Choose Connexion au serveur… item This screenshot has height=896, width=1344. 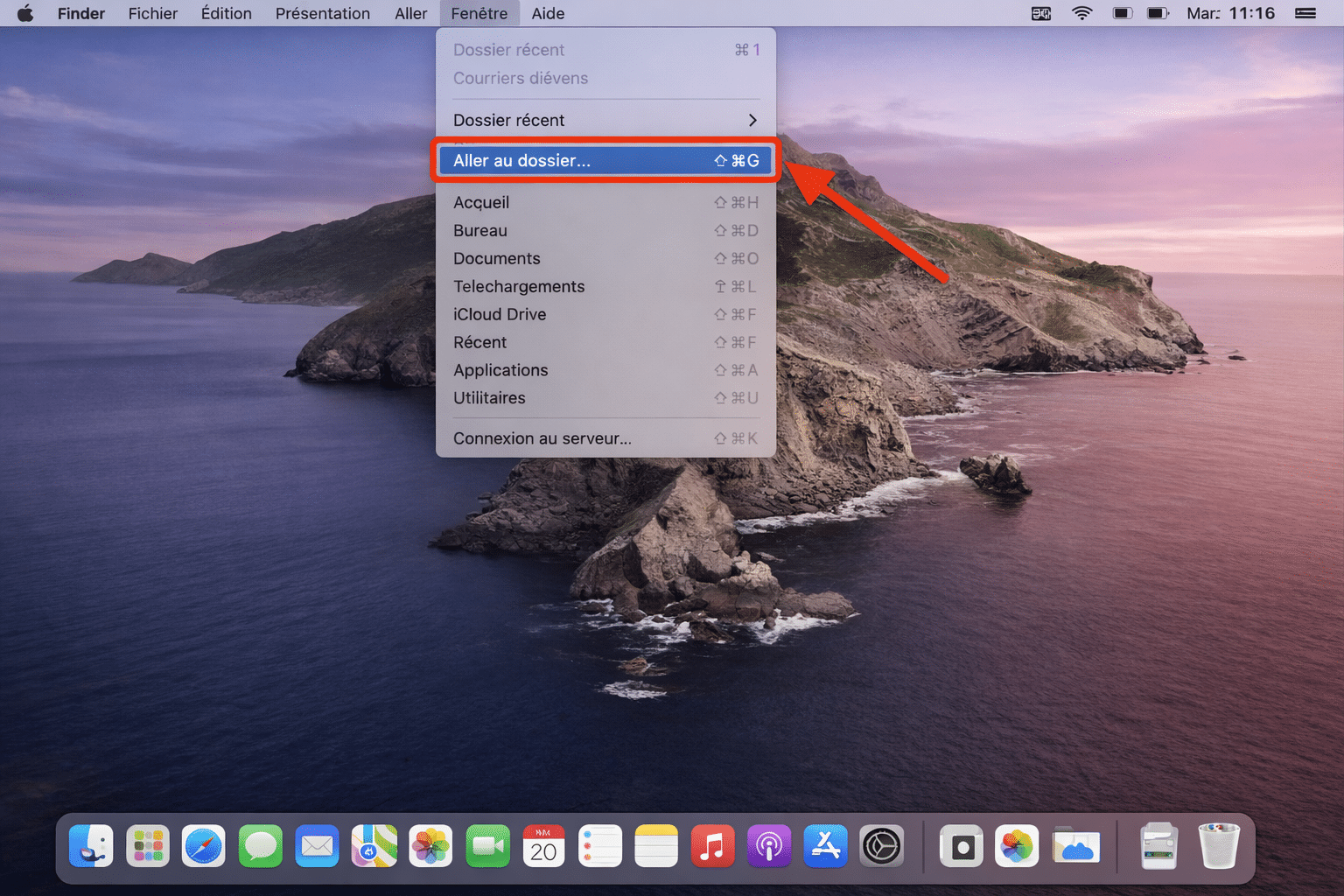click(605, 438)
